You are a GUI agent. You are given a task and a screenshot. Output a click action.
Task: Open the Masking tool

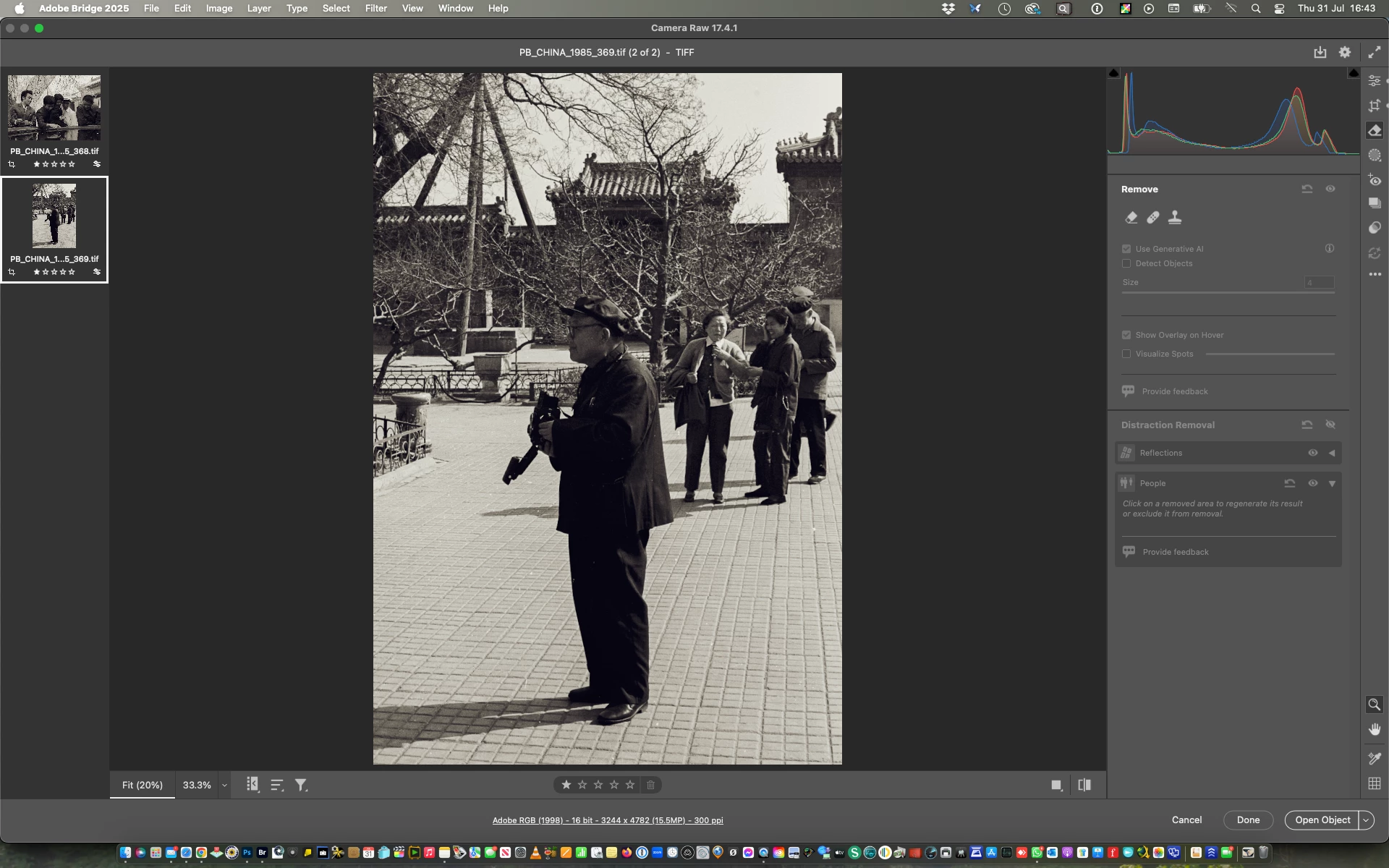(x=1375, y=156)
